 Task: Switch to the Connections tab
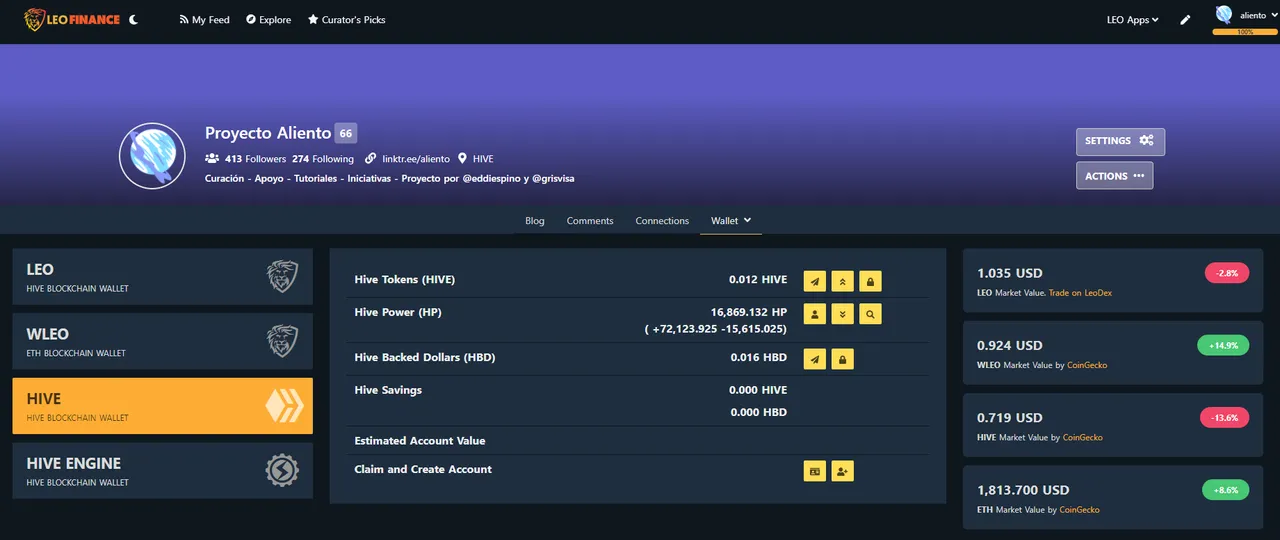(x=662, y=220)
